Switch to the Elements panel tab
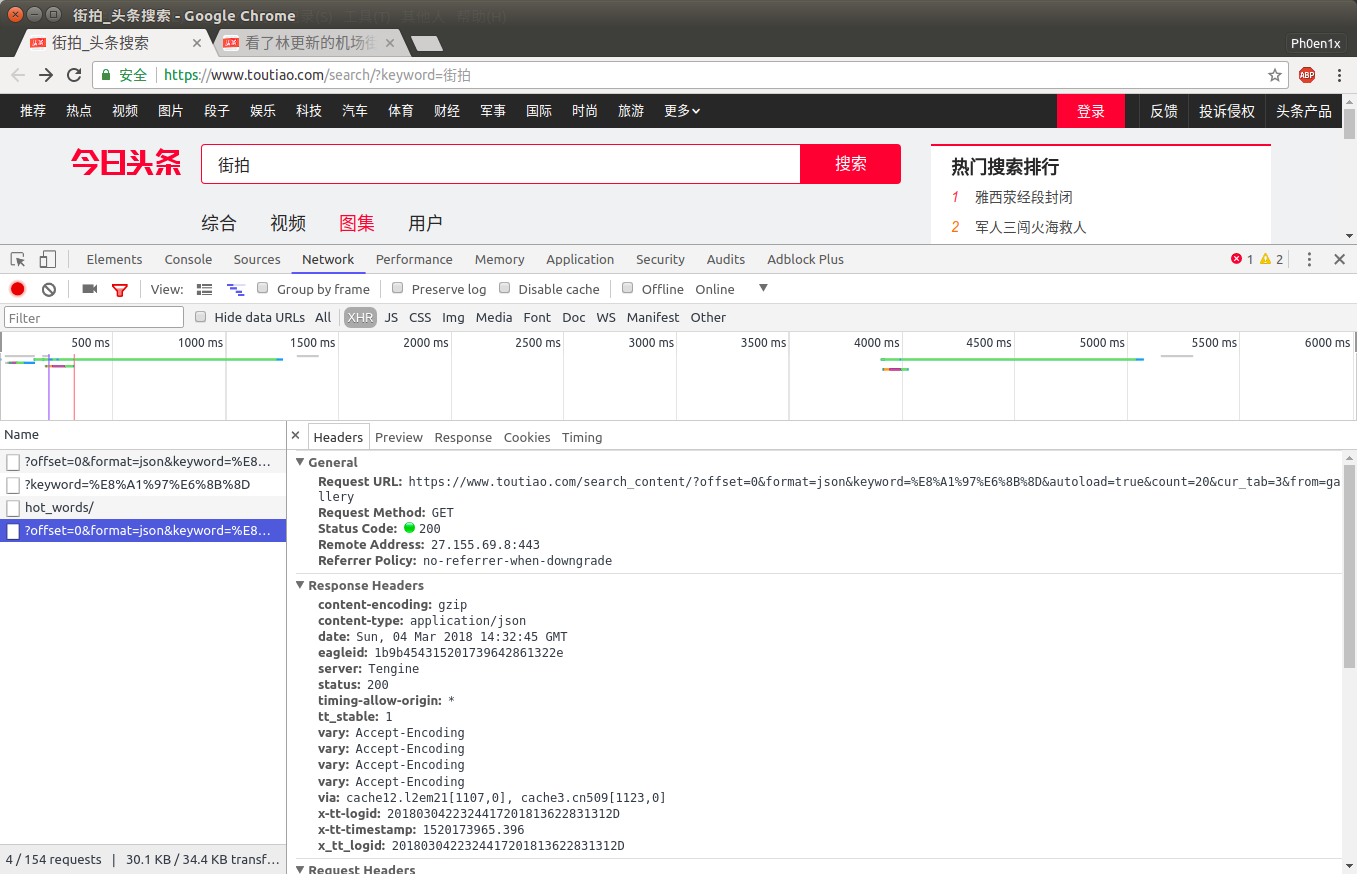 pyautogui.click(x=114, y=259)
